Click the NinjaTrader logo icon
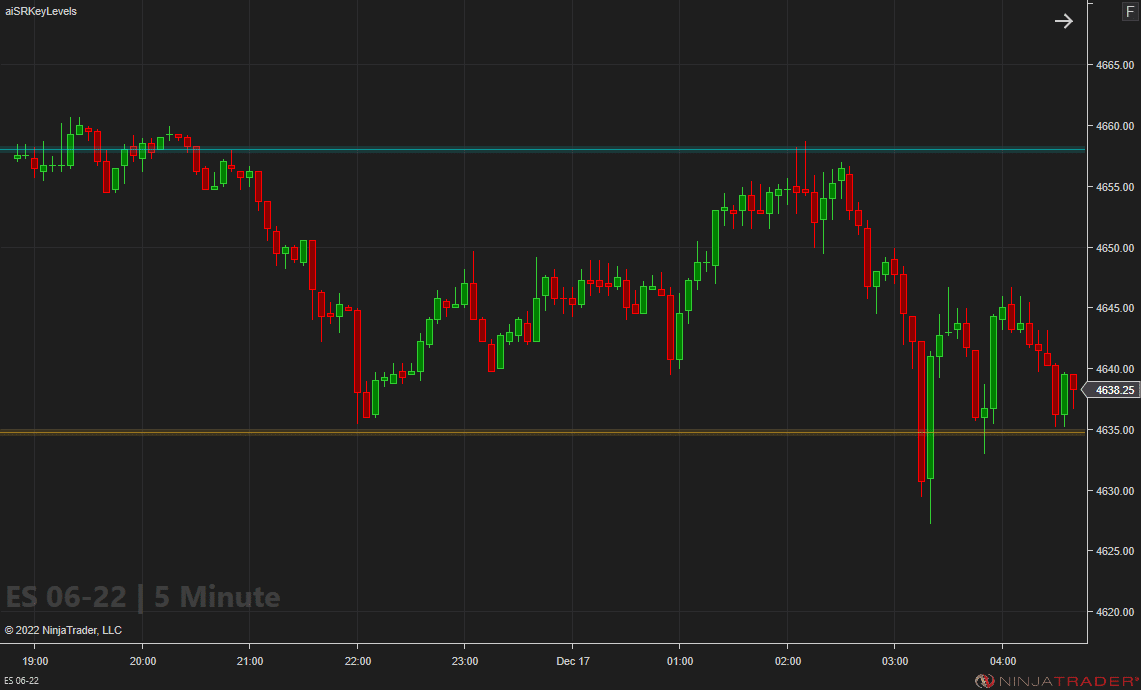This screenshot has height=690, width=1141. click(x=984, y=681)
